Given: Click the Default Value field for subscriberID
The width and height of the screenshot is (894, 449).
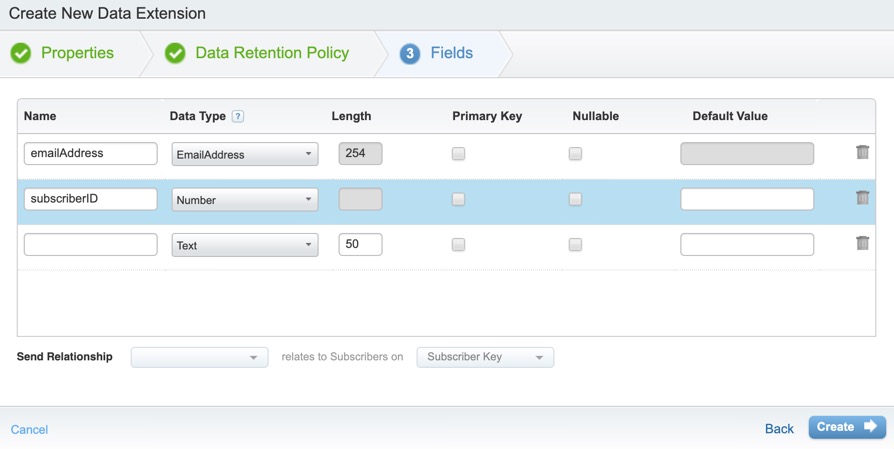Looking at the screenshot, I should [x=747, y=199].
